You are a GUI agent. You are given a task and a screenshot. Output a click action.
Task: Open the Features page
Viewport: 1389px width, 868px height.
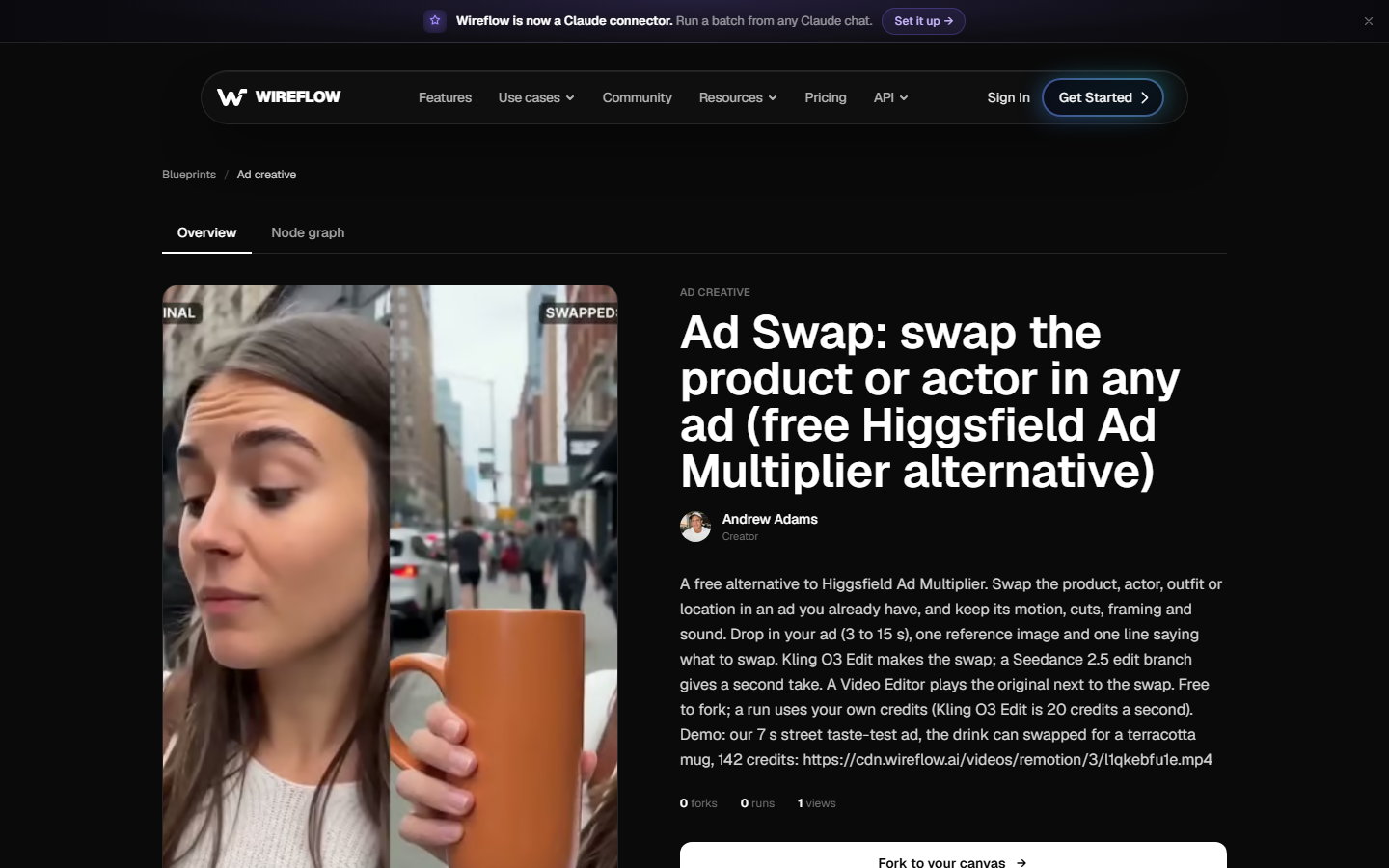(x=445, y=97)
